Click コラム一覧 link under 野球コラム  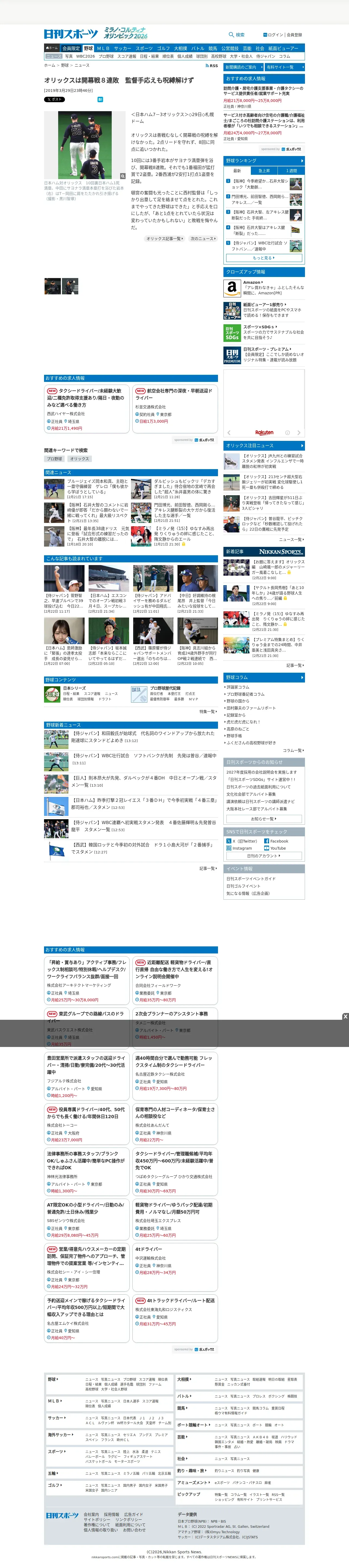[x=294, y=750]
